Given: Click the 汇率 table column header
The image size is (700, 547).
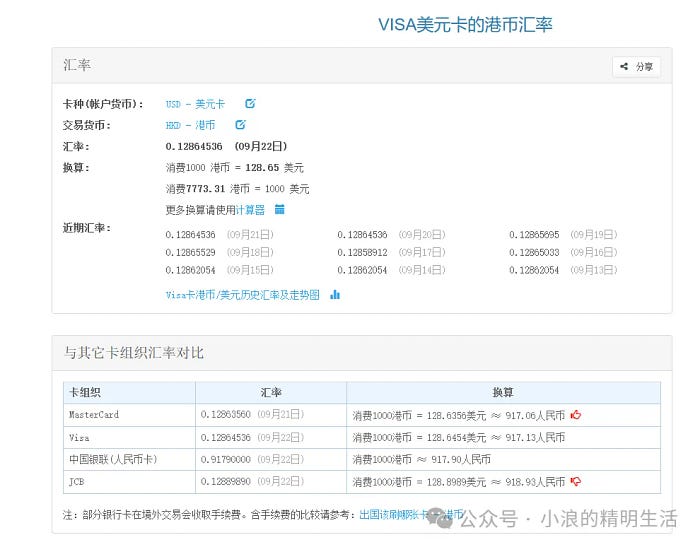Looking at the screenshot, I should (271, 393).
